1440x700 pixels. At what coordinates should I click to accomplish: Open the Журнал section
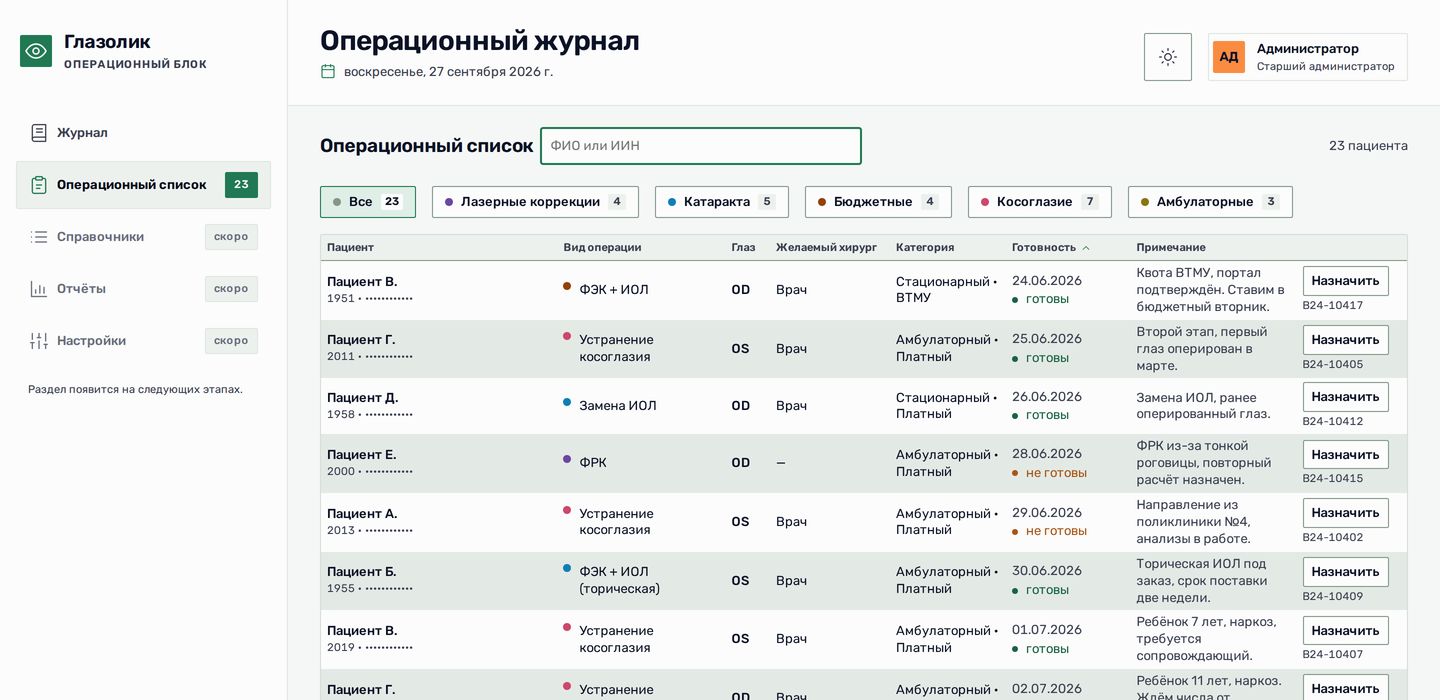pos(143,133)
